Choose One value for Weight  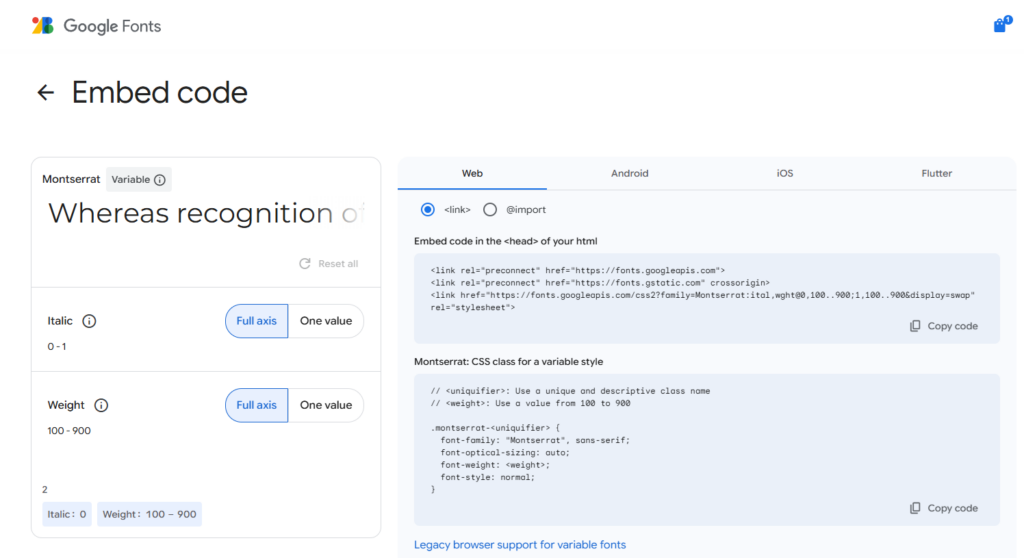(x=326, y=405)
